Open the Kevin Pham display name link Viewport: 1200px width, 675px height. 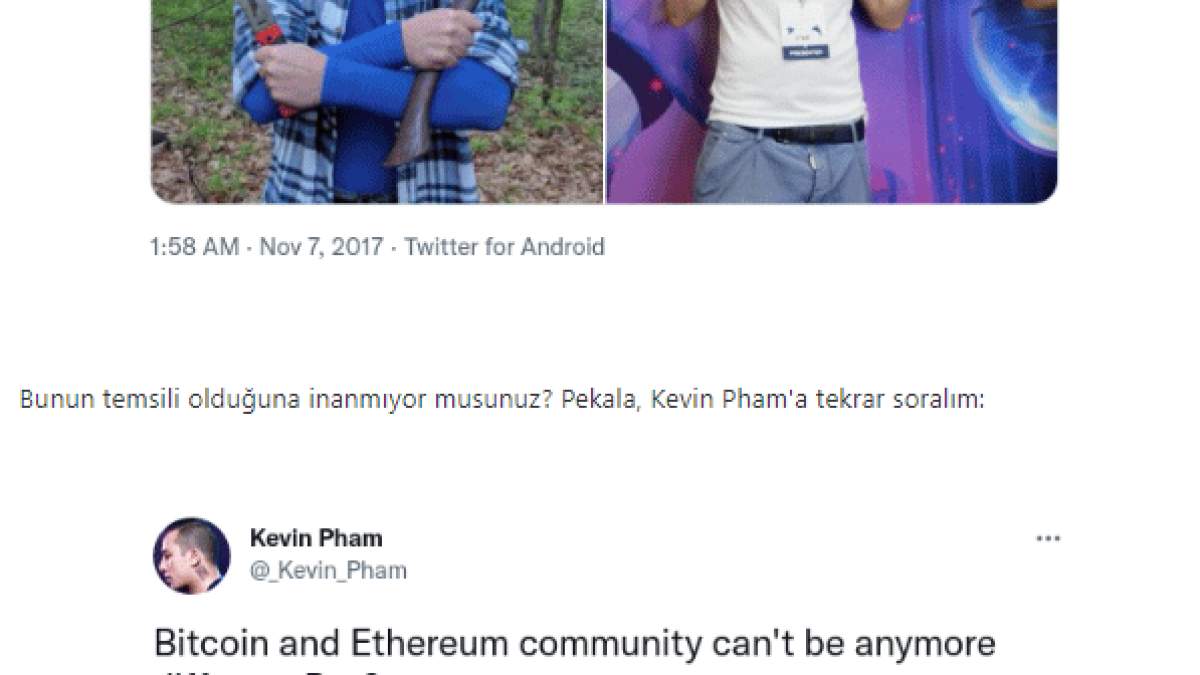pyautogui.click(x=316, y=538)
